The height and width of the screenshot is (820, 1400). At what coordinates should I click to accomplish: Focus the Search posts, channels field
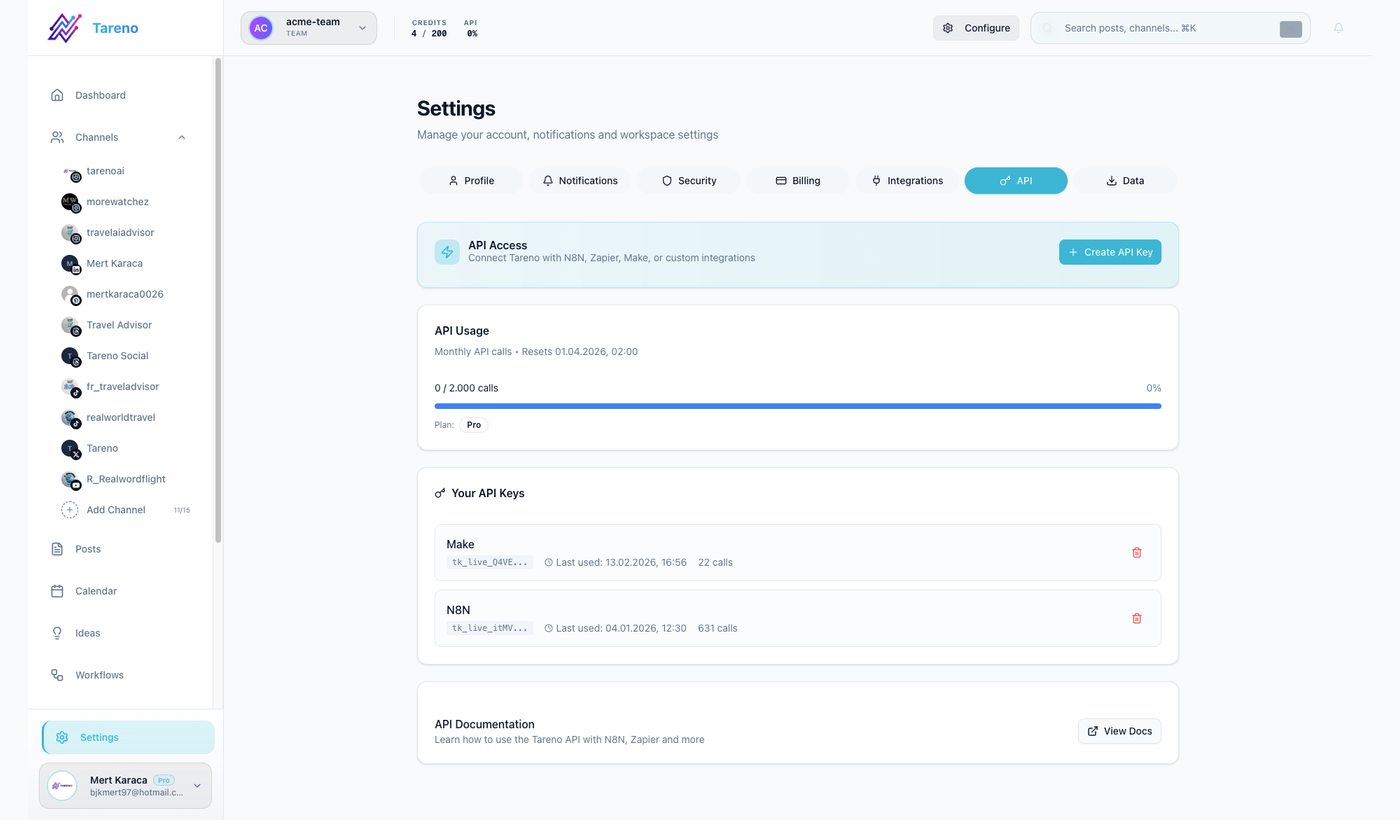click(1170, 28)
